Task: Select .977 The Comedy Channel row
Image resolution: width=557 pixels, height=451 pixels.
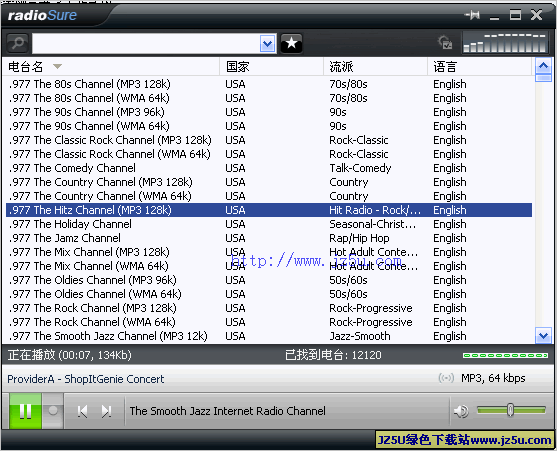Action: (x=269, y=168)
